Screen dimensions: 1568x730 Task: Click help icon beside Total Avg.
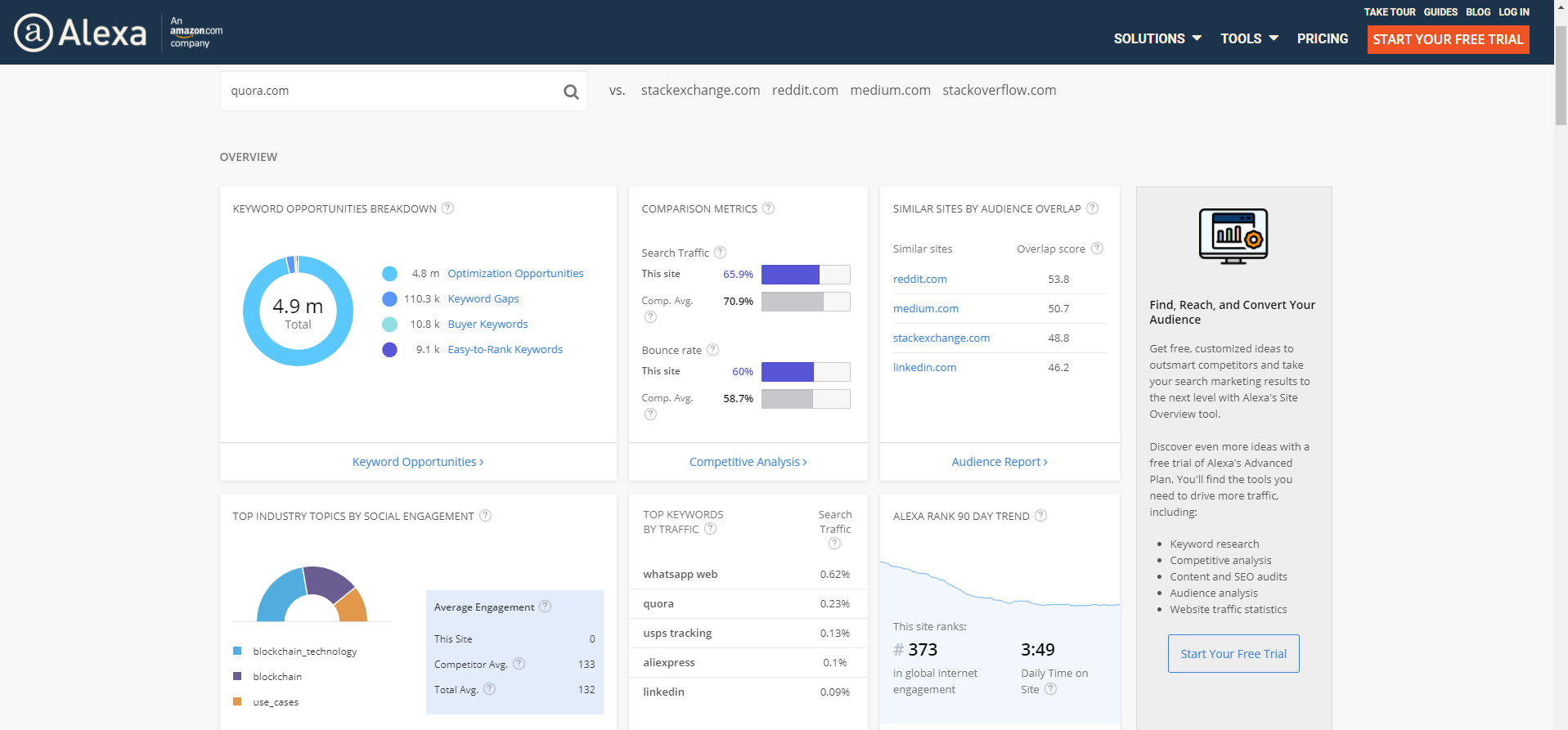[x=489, y=689]
